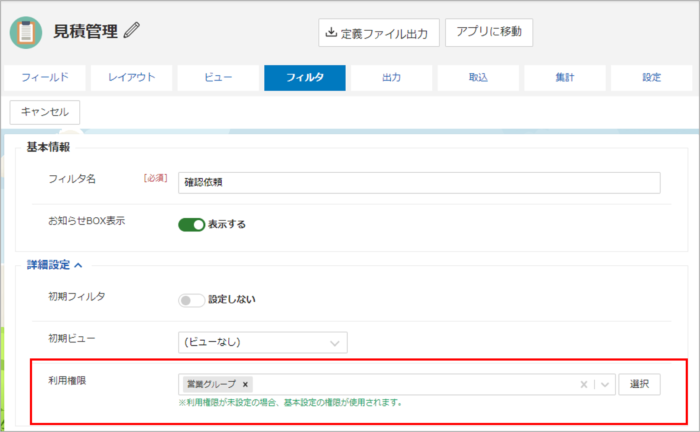The width and height of the screenshot is (700, 432).
Task: Click the 基本情報 section heading
Action: pos(48,147)
